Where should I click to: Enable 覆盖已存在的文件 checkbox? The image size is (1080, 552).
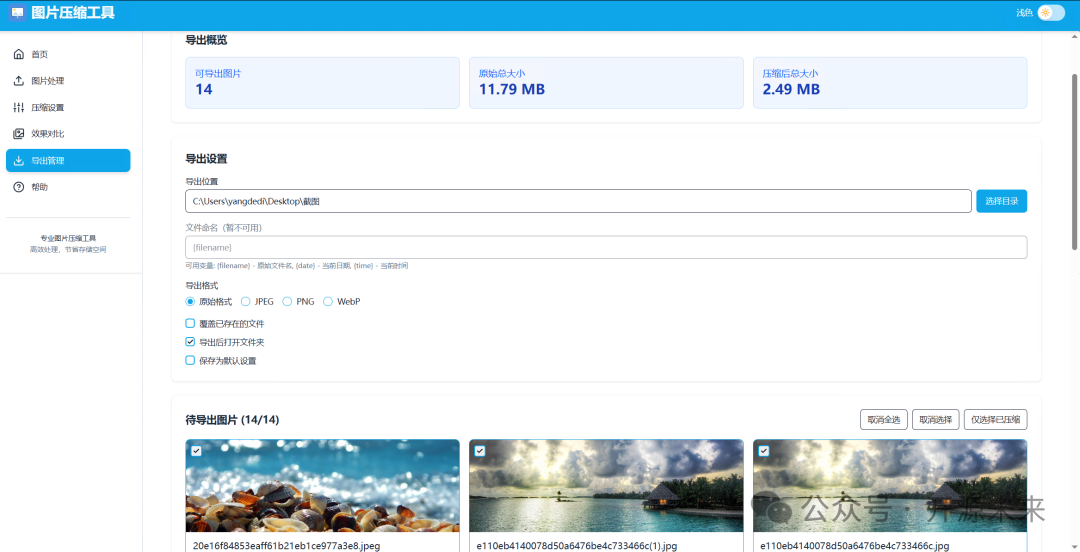point(190,324)
